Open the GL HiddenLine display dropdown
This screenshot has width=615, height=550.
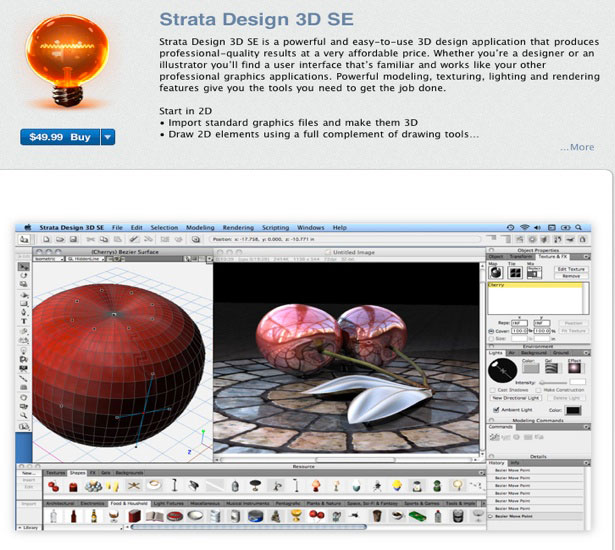point(85,259)
